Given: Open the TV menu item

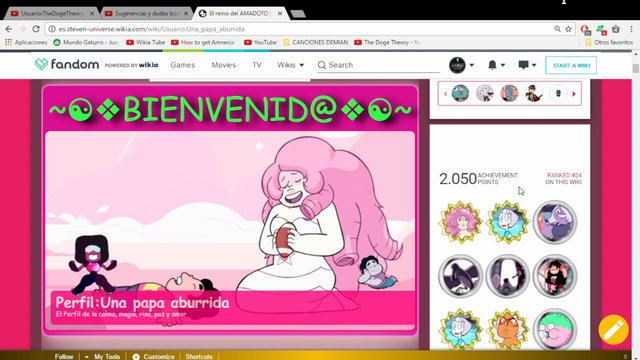Looking at the screenshot, I should 257,65.
